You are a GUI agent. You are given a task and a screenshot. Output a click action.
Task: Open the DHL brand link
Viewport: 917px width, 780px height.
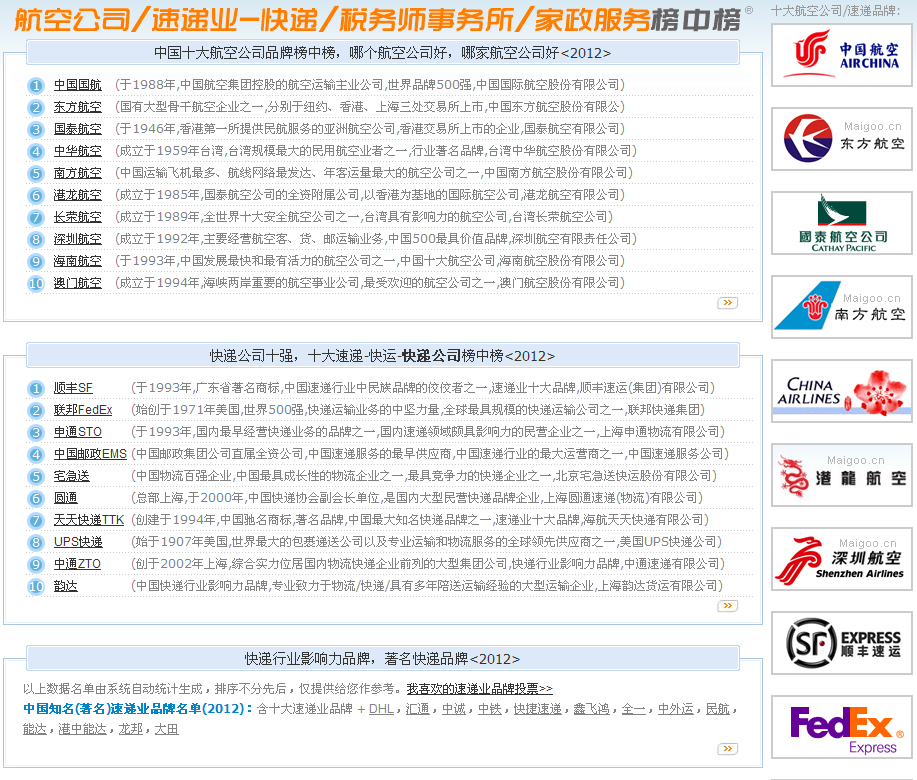point(381,709)
